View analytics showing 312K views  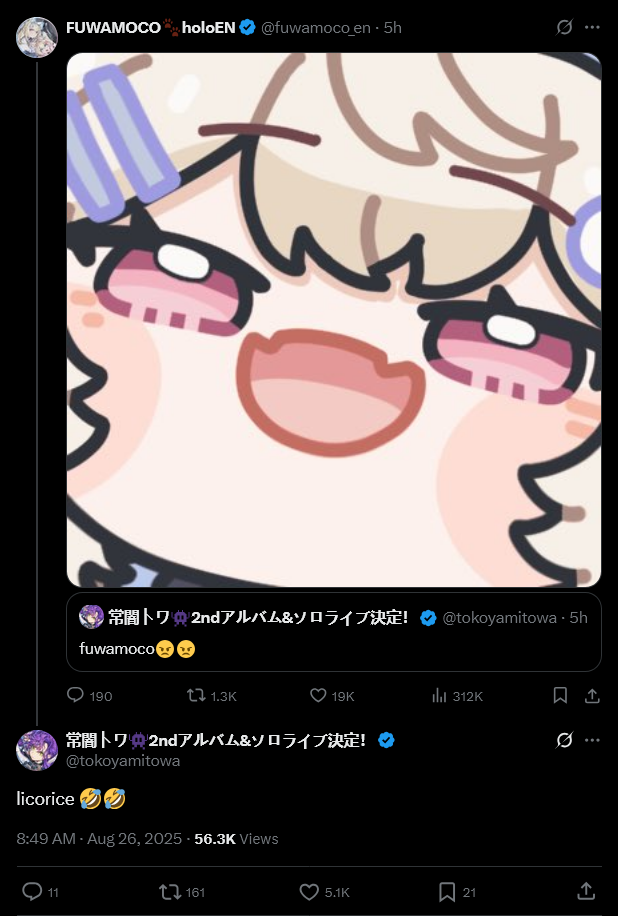[457, 695]
